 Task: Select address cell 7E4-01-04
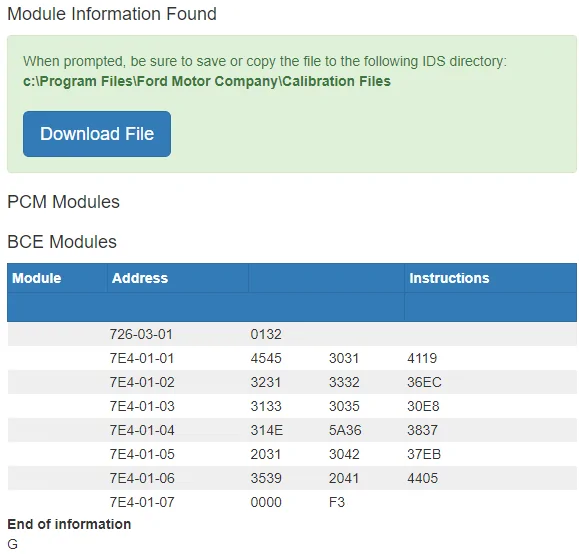click(x=142, y=430)
